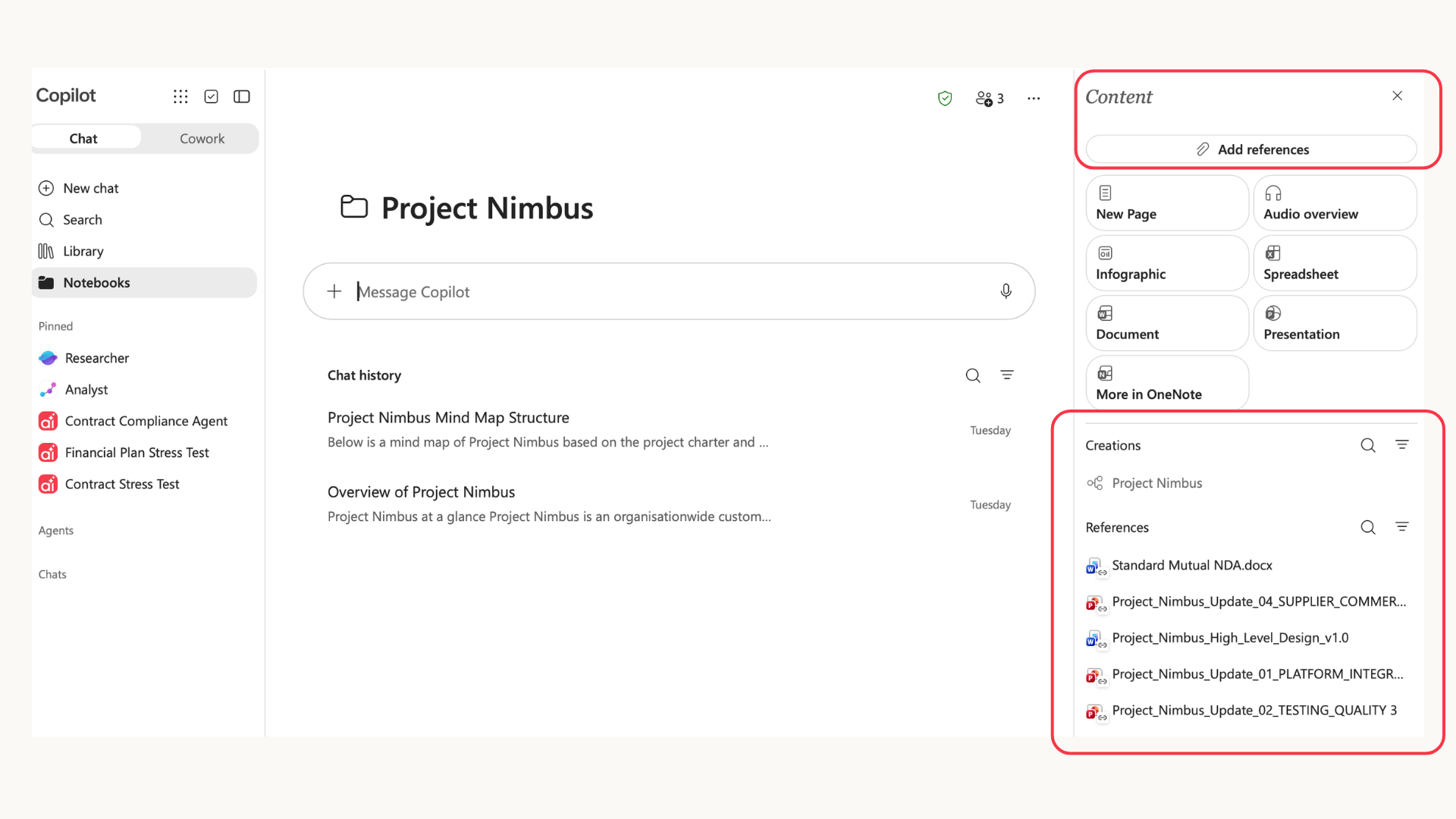This screenshot has width=1456, height=819.
Task: Switch to the Cowork tab
Action: coord(202,138)
